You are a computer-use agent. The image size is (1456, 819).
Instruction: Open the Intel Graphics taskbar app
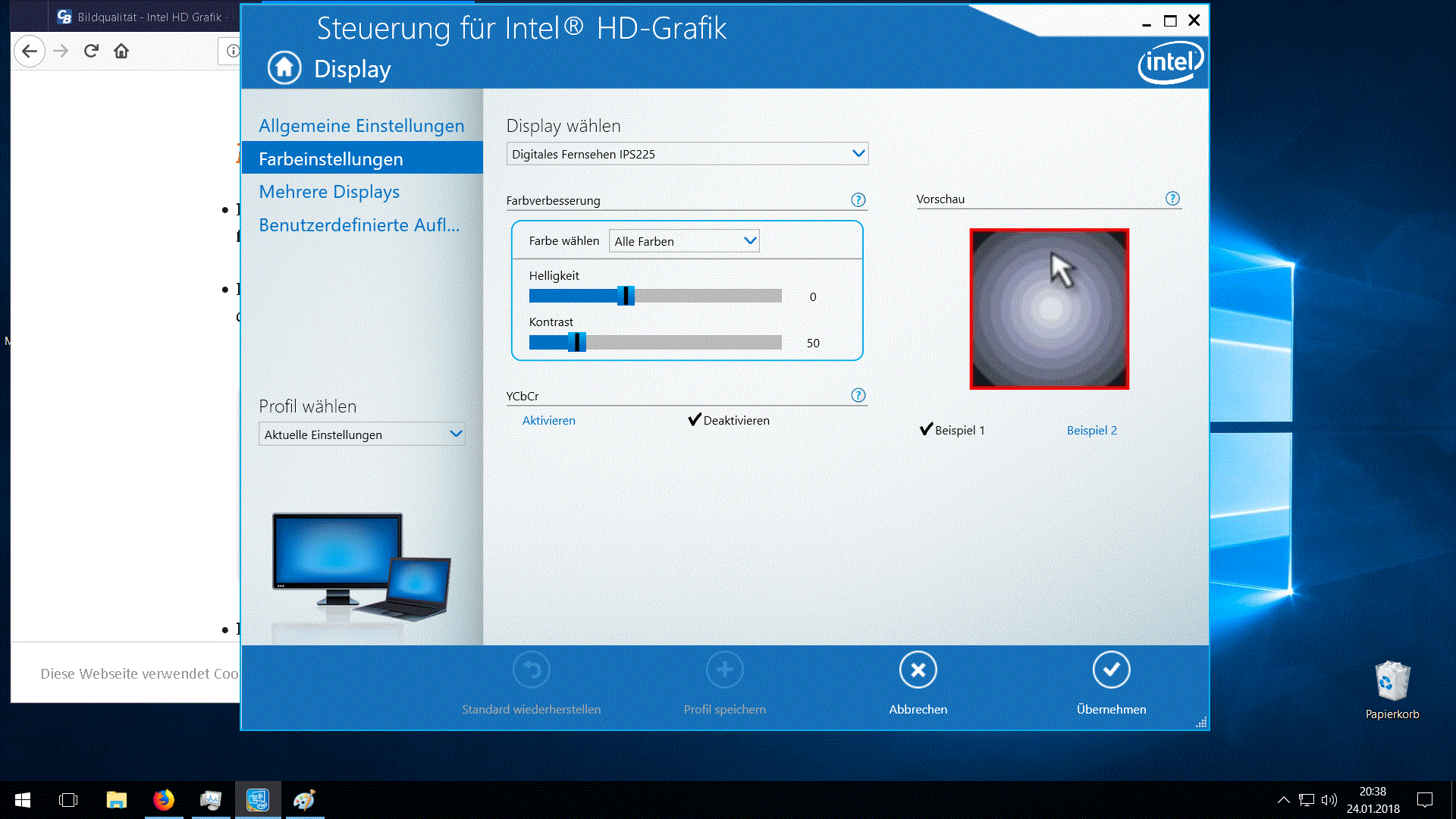(258, 800)
